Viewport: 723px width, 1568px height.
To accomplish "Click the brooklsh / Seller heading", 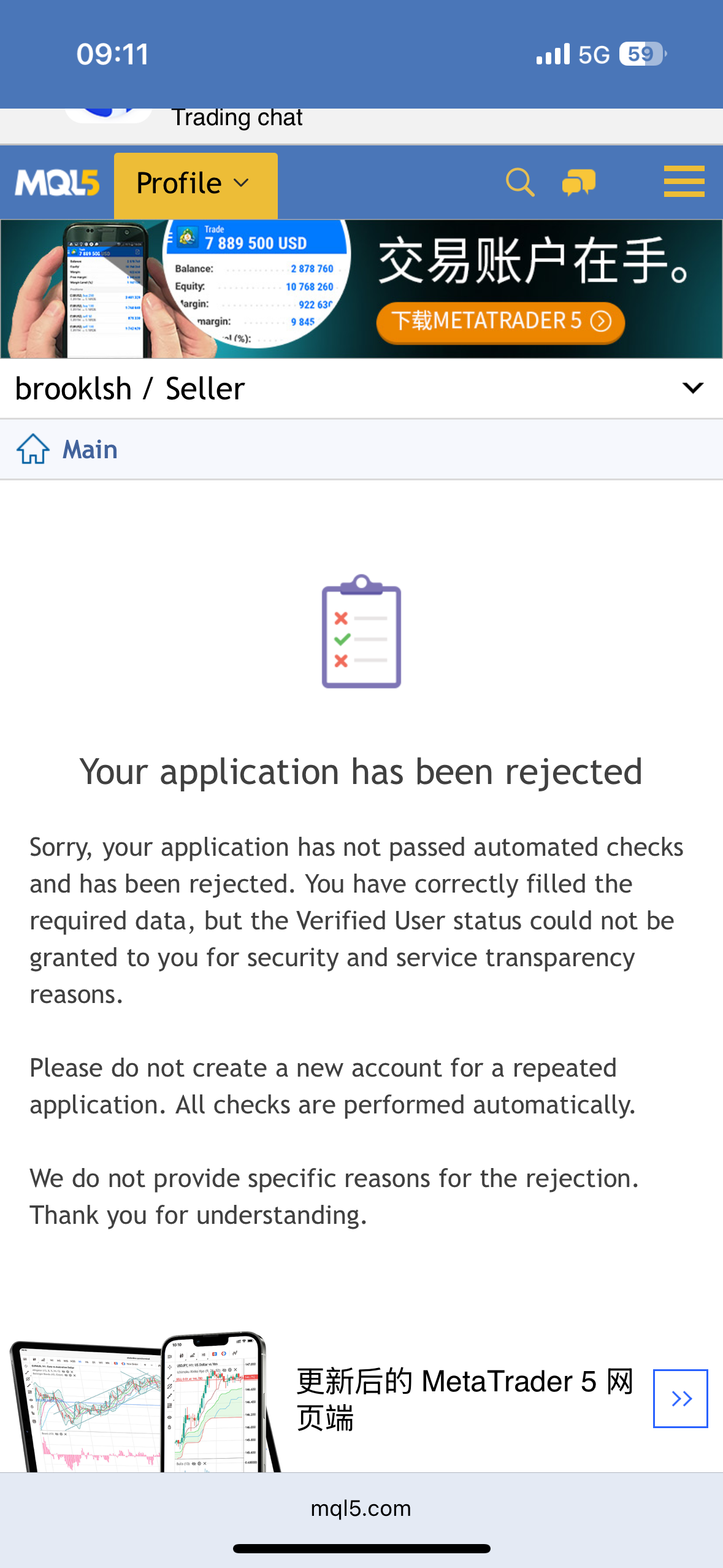I will pyautogui.click(x=130, y=389).
